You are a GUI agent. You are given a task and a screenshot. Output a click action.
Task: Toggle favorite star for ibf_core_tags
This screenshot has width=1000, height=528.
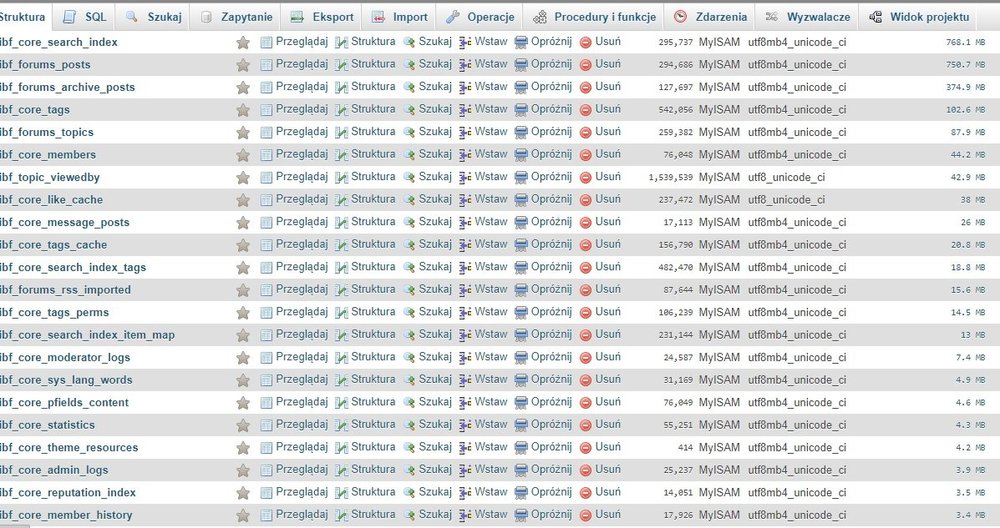[242, 110]
